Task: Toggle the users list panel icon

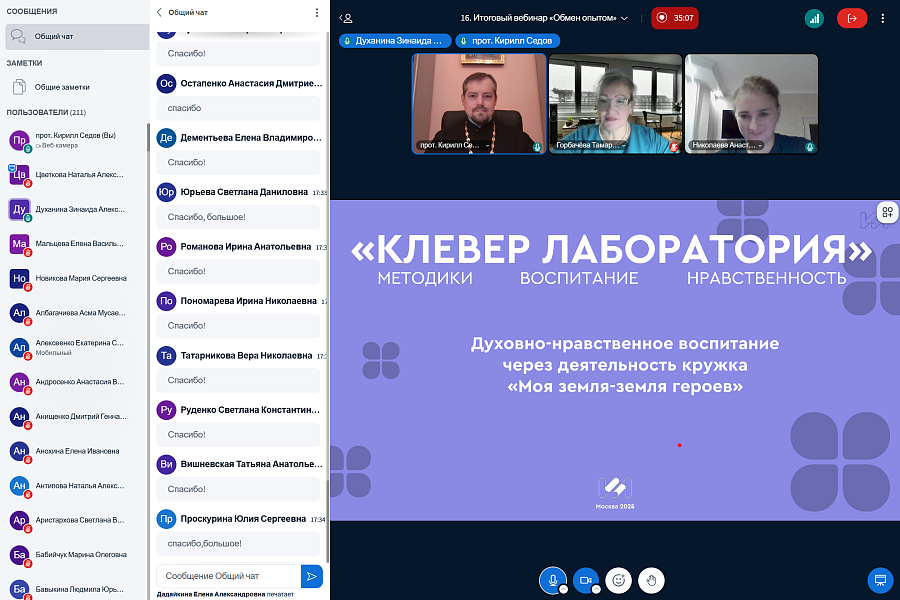Action: (346, 18)
